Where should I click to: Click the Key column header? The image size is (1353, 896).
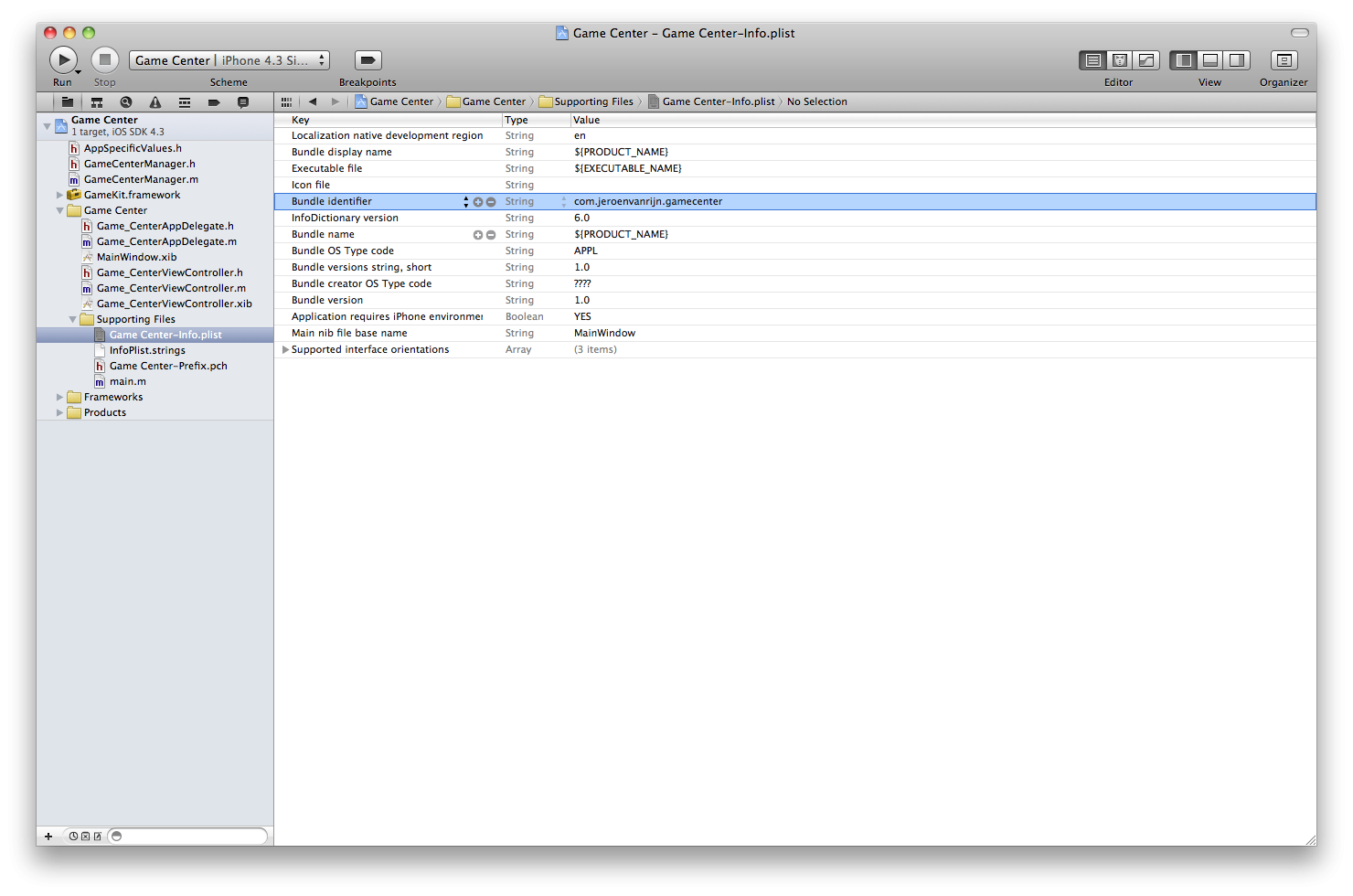point(389,120)
